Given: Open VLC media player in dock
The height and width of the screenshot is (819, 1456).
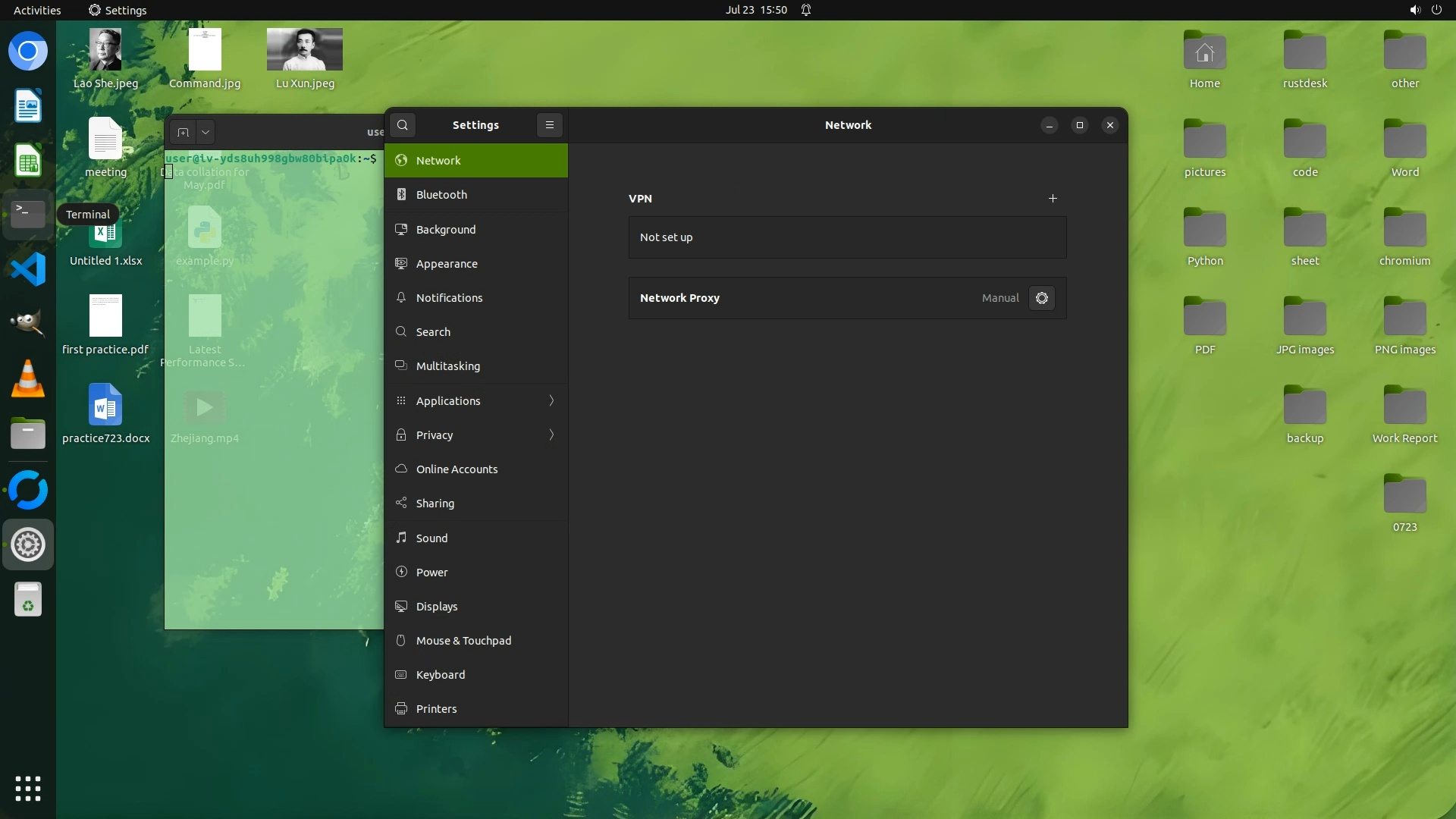Looking at the screenshot, I should (x=28, y=379).
